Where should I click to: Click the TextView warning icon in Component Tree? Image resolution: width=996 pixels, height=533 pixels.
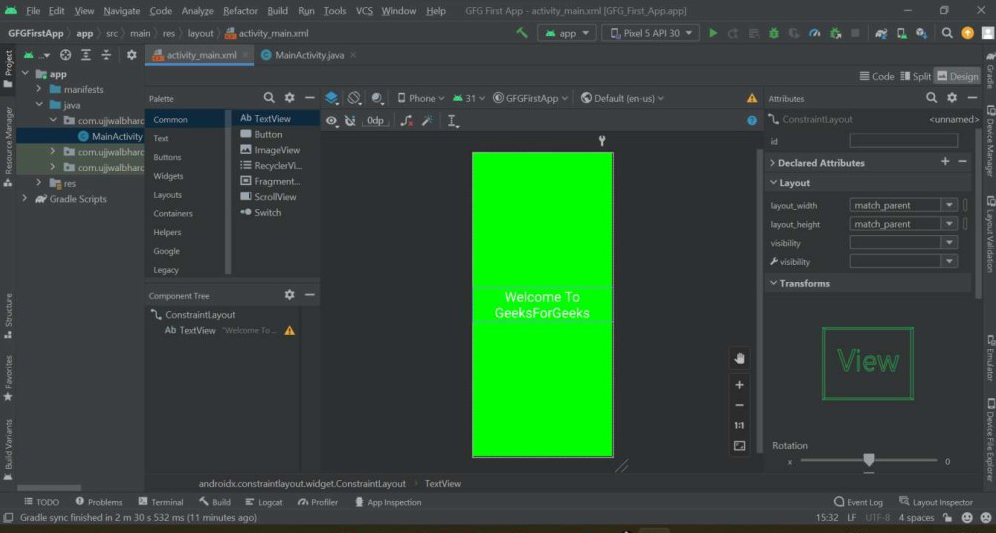290,330
